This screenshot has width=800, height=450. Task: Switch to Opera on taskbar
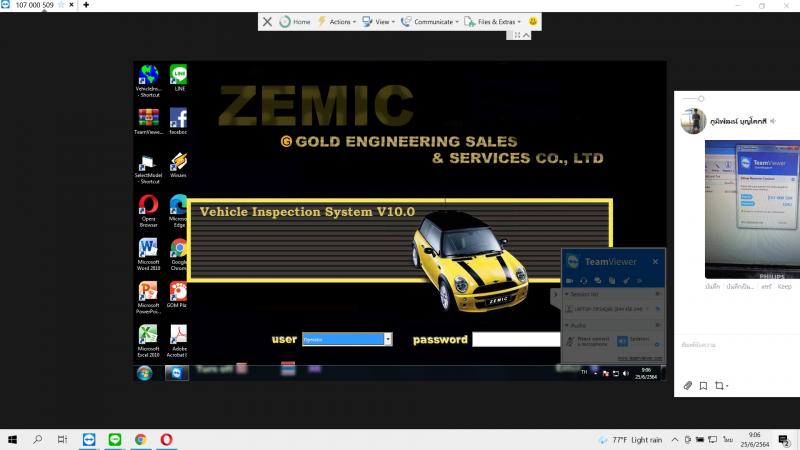(x=166, y=439)
